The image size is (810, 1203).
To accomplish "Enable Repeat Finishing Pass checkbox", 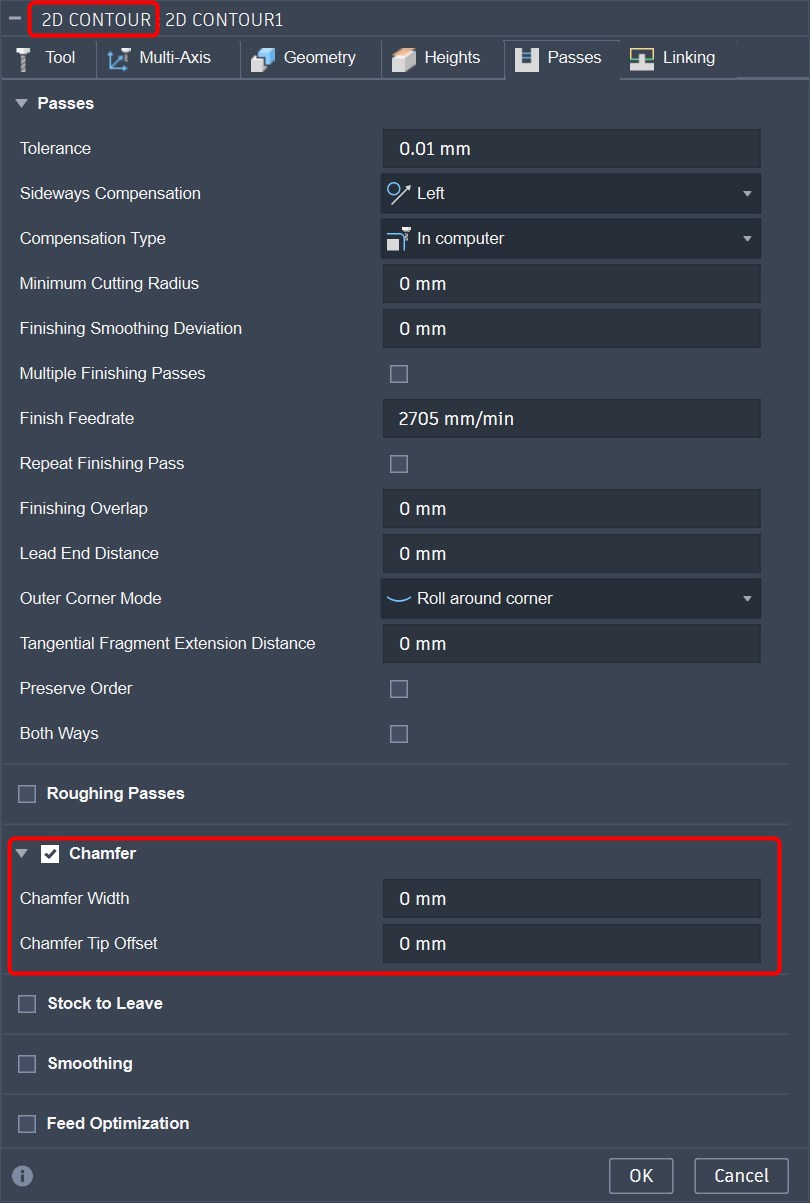I will coord(399,464).
